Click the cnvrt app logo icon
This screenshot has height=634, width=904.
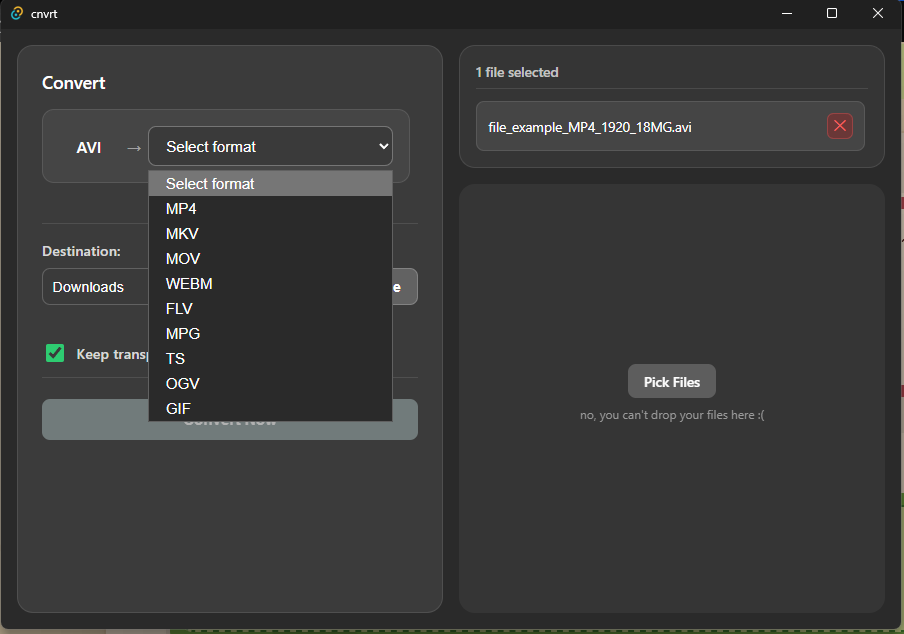[x=17, y=13]
